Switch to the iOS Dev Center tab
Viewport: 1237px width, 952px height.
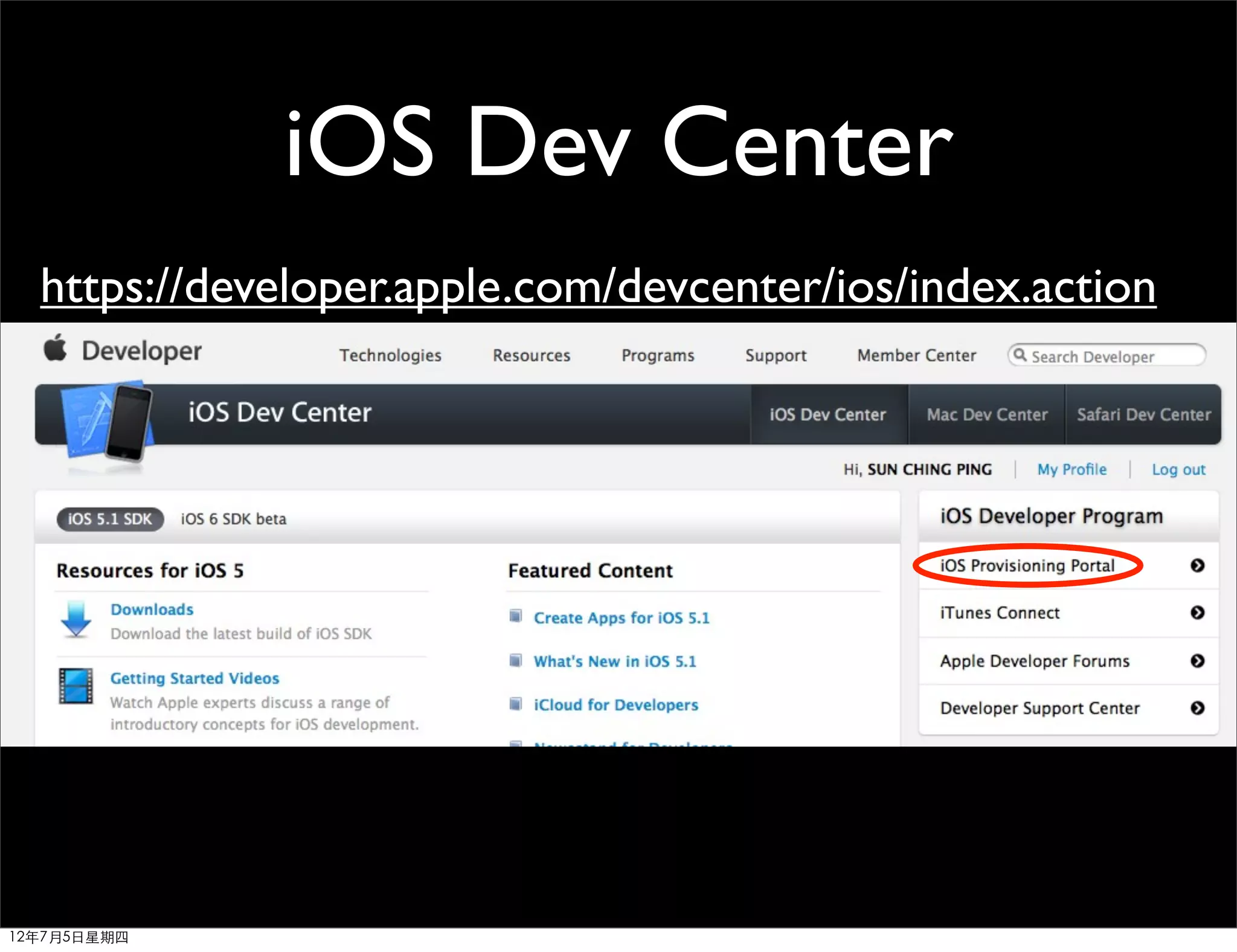[x=829, y=414]
